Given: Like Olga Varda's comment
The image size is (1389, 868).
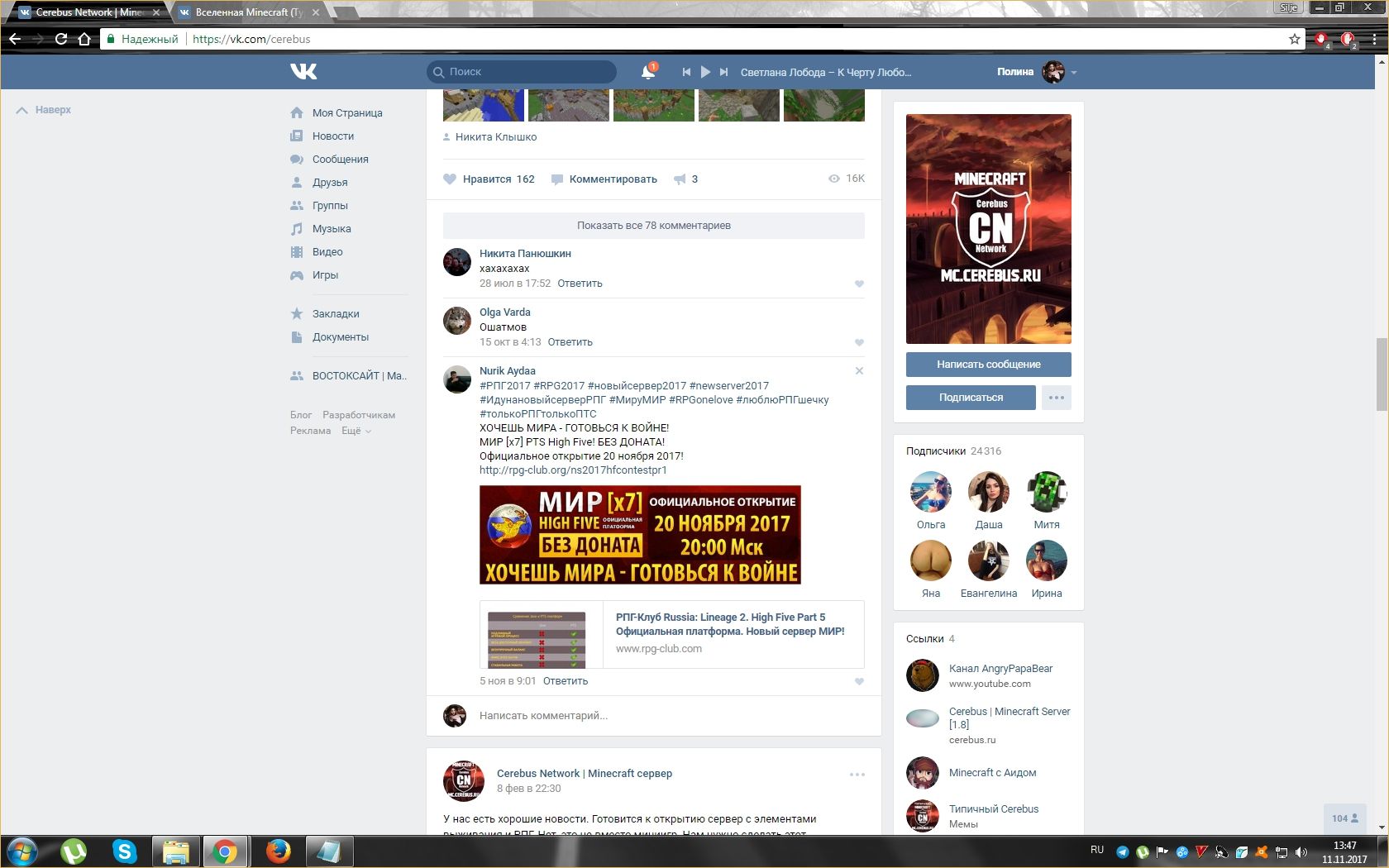Looking at the screenshot, I should coord(859,342).
